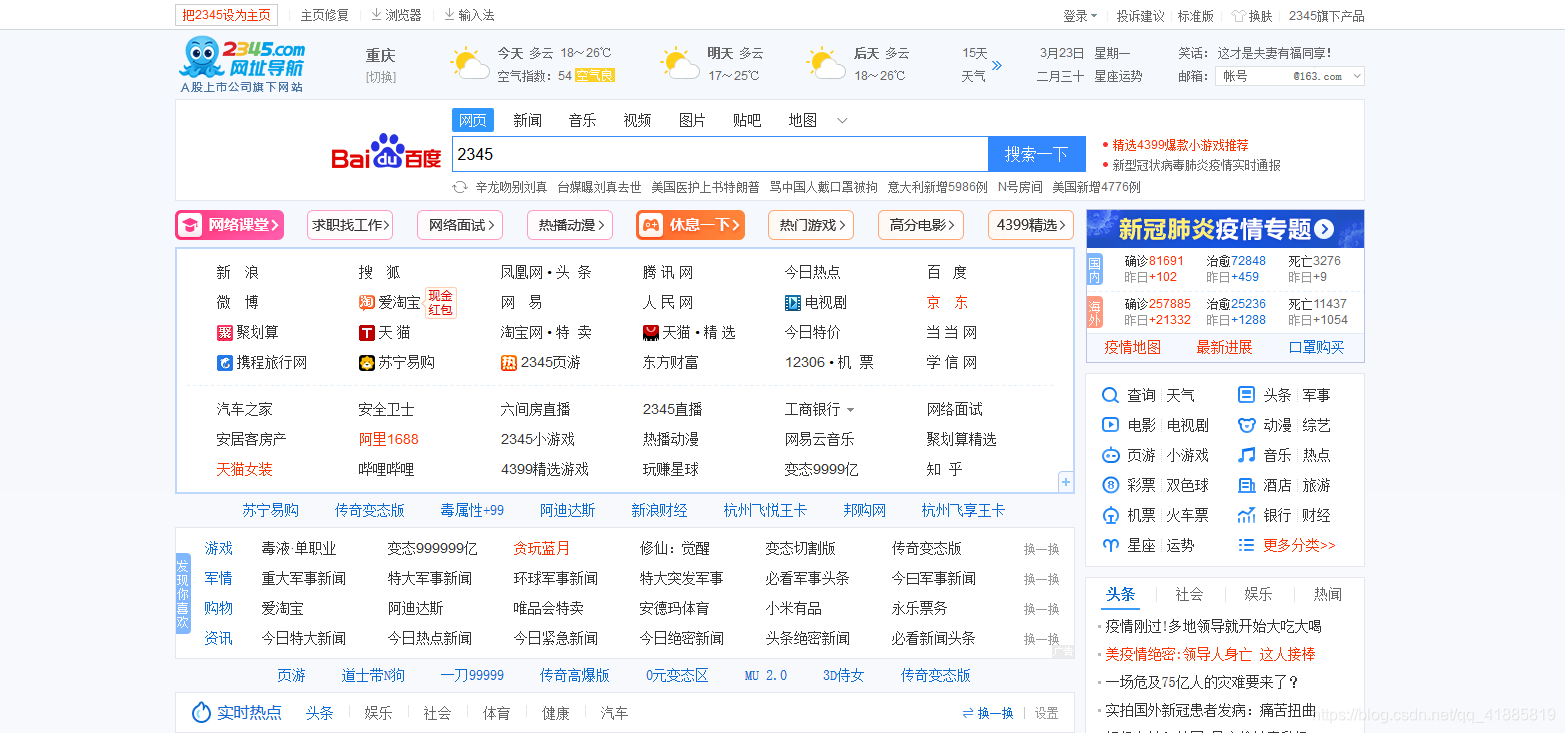The height and width of the screenshot is (733, 1565).
Task: Click the 发现你喜欢 side label
Action: pos(183,593)
